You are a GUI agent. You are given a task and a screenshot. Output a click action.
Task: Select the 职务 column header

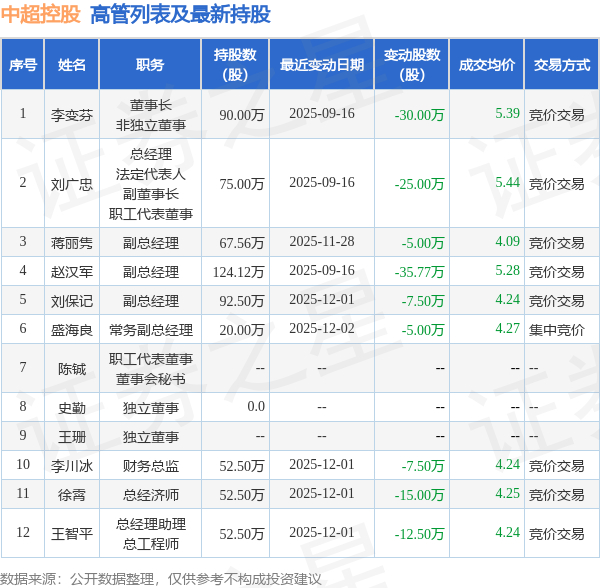[x=150, y=65]
